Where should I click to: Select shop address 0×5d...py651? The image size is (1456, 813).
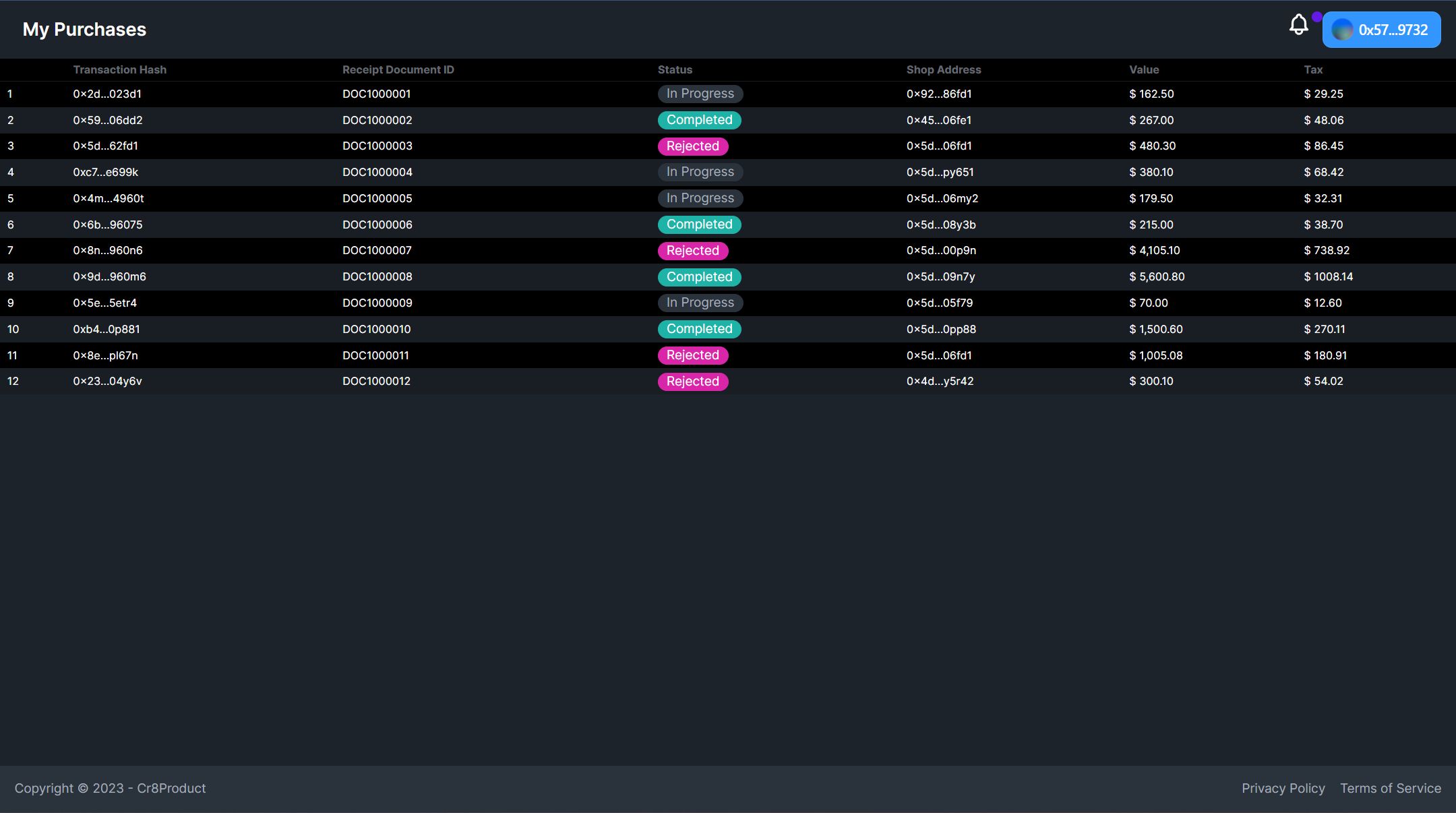click(x=940, y=172)
